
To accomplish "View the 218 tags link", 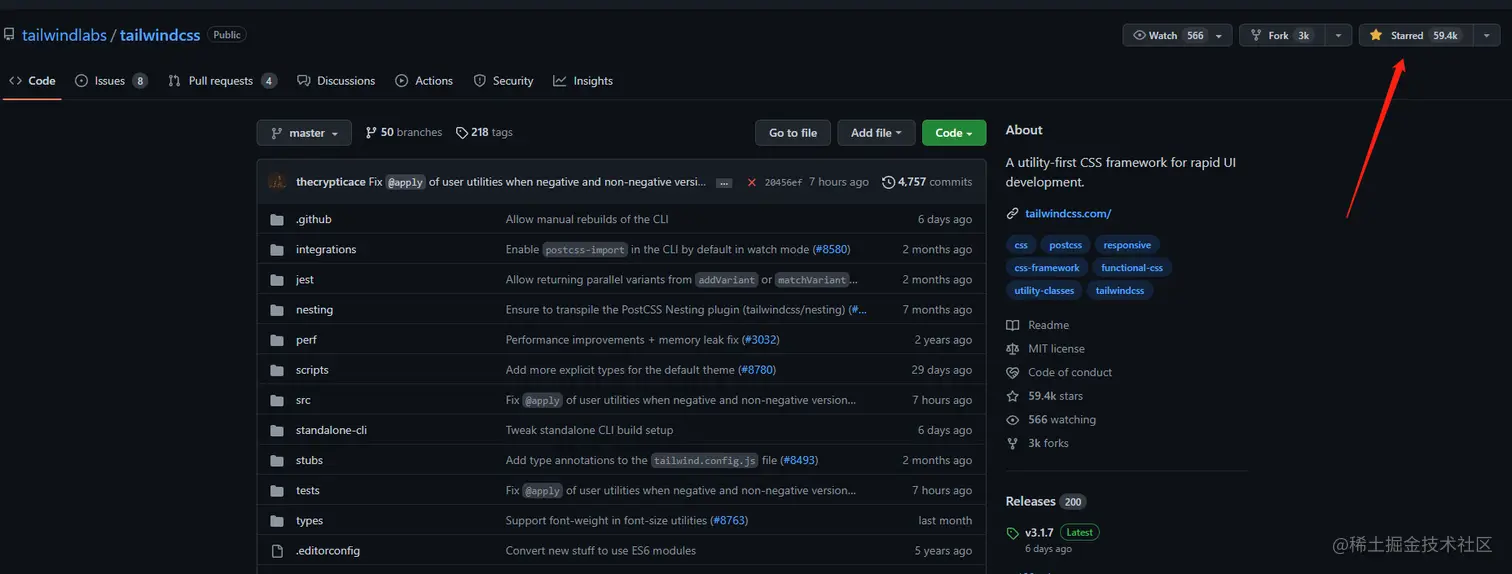I will point(484,132).
